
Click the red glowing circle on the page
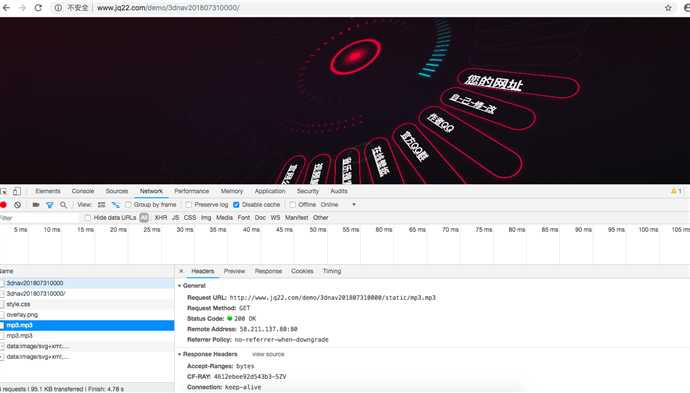point(355,57)
